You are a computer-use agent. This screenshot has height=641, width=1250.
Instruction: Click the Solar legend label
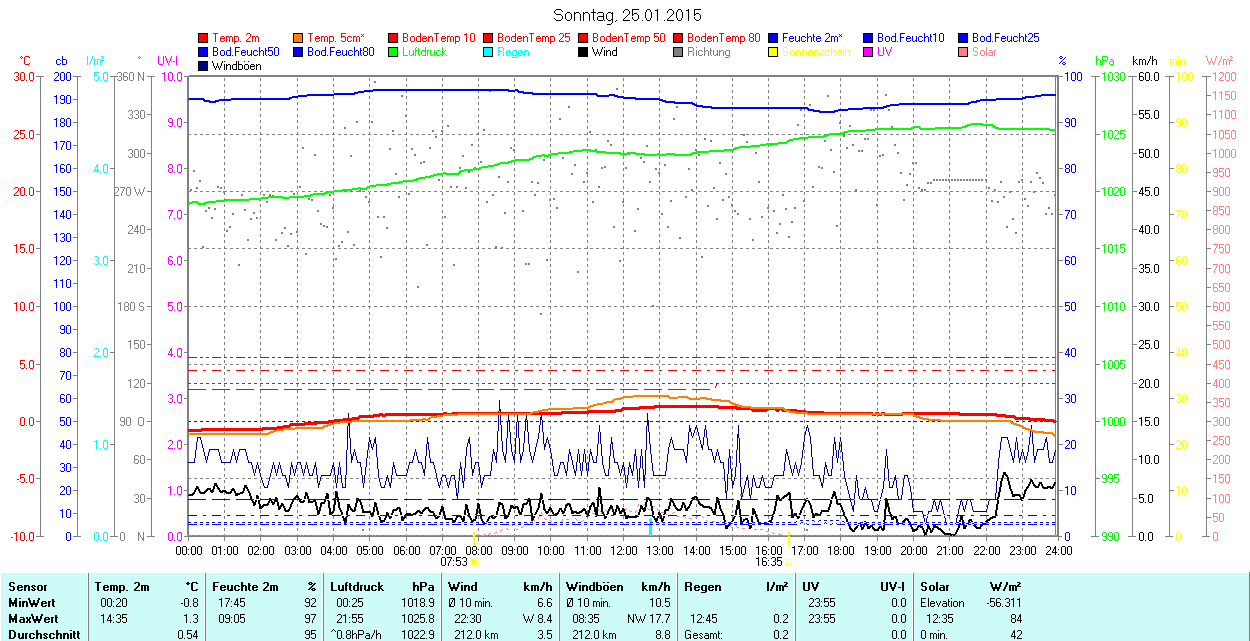(984, 52)
